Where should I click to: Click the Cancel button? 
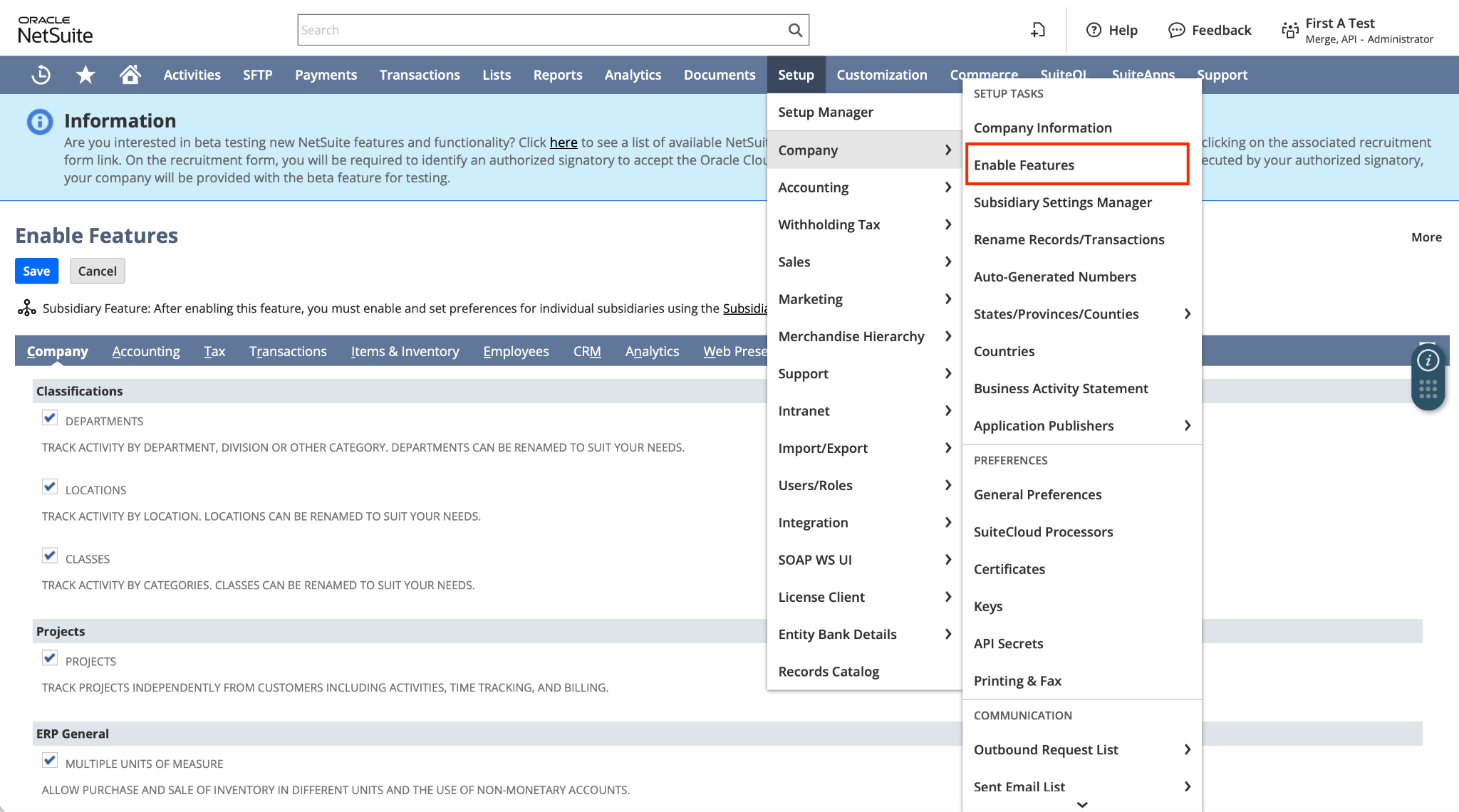[x=98, y=271]
